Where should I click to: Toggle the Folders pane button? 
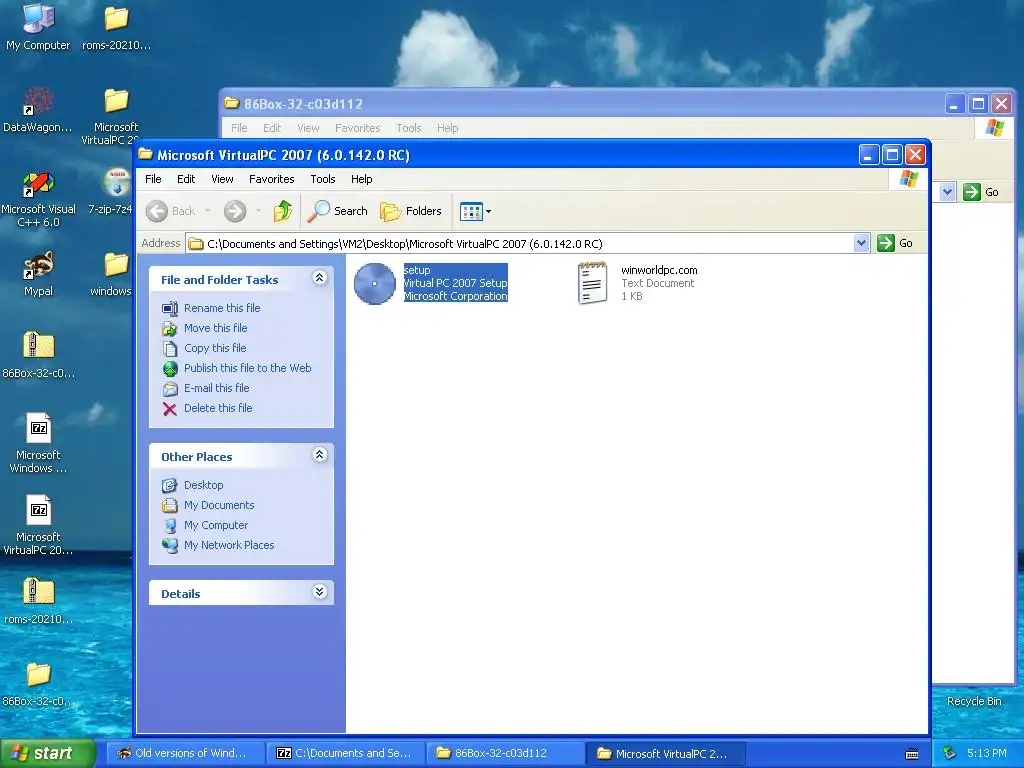(x=411, y=211)
